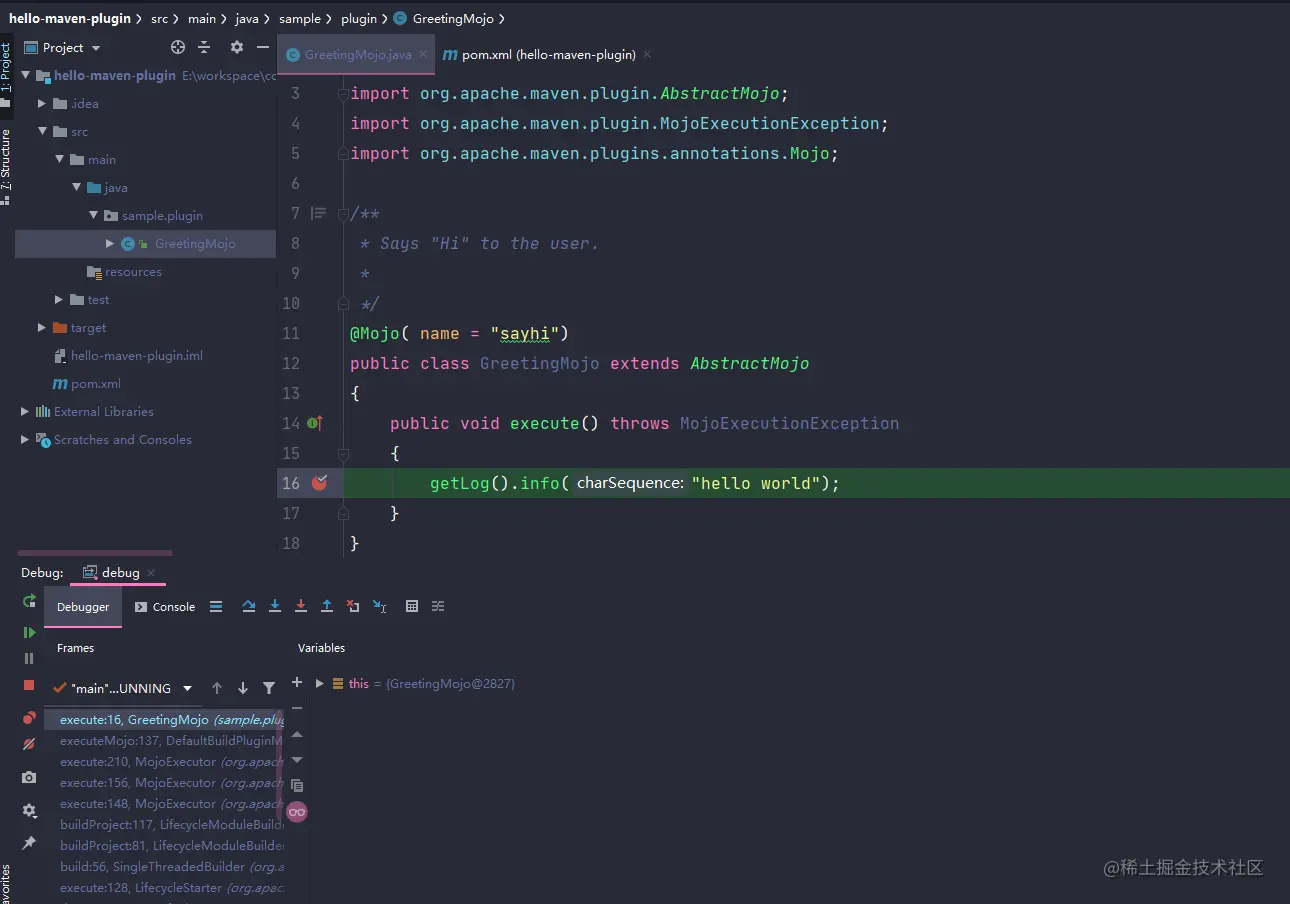The width and height of the screenshot is (1290, 904).
Task: Go to next frame with down arrow
Action: [x=243, y=688]
